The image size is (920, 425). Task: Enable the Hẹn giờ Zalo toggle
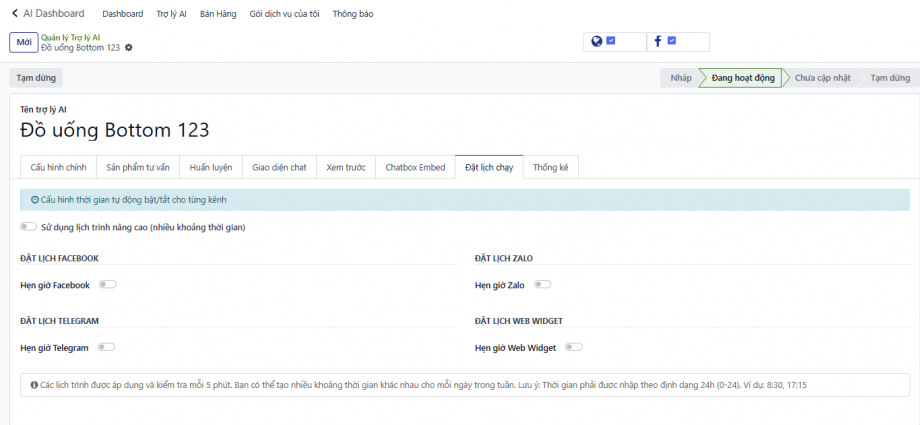[x=542, y=285]
